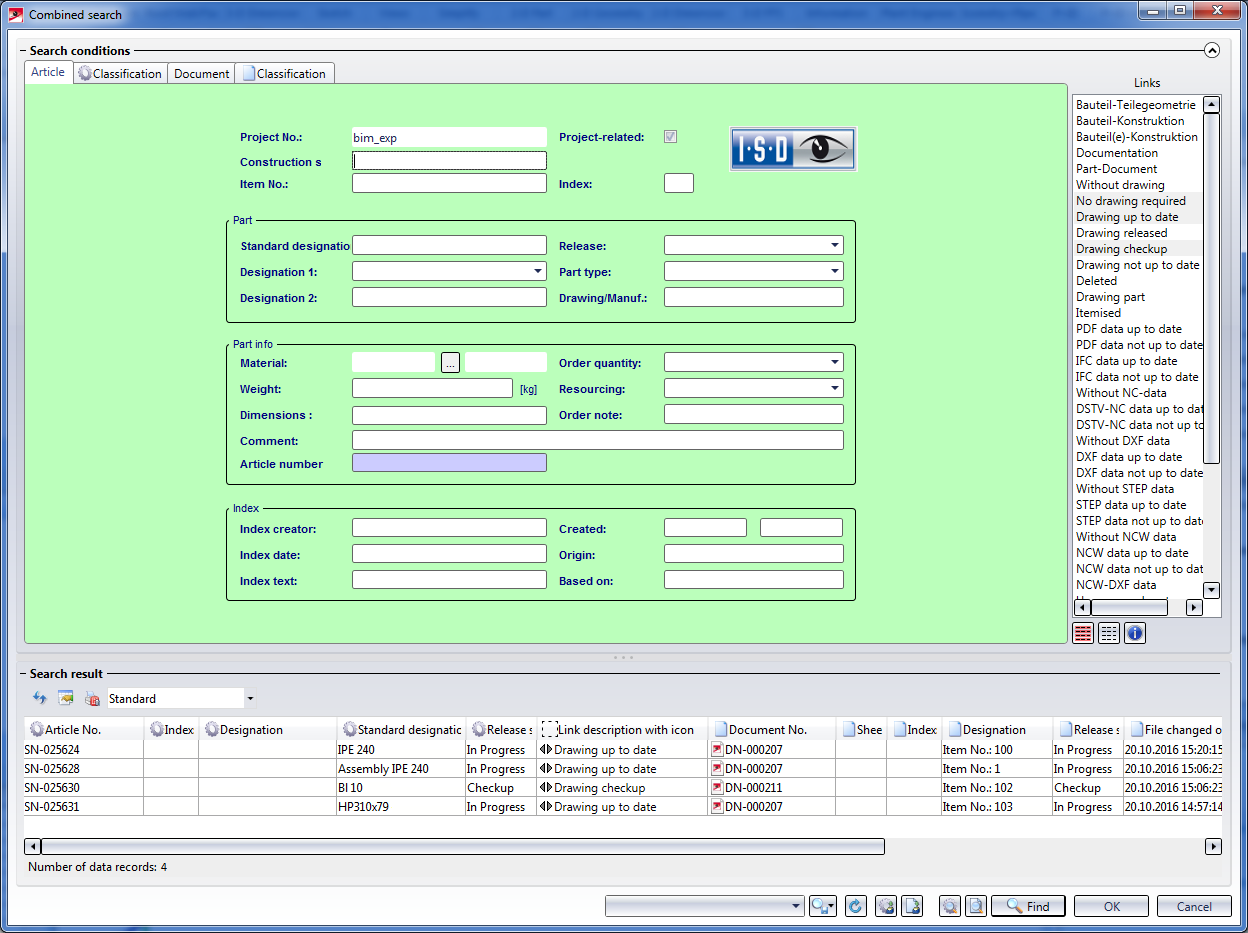Click the OK button

pyautogui.click(x=1112, y=906)
